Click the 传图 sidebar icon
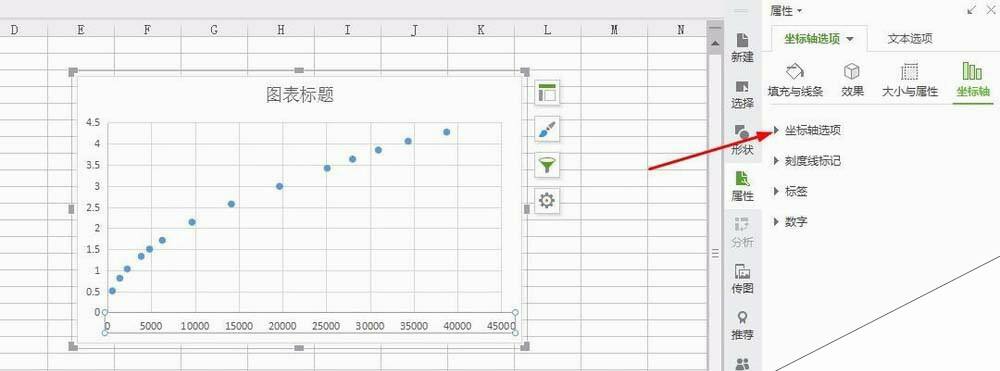This screenshot has height=371, width=1000. point(742,279)
